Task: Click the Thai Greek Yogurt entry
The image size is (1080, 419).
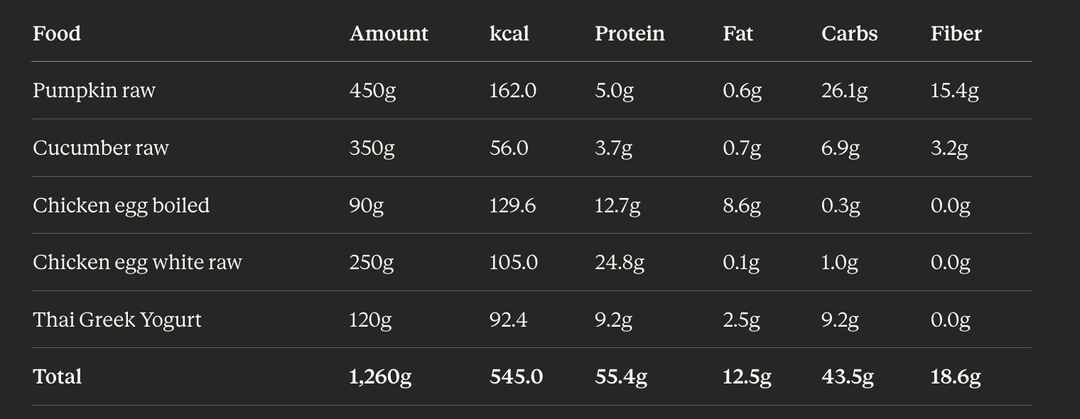Action: (x=117, y=320)
